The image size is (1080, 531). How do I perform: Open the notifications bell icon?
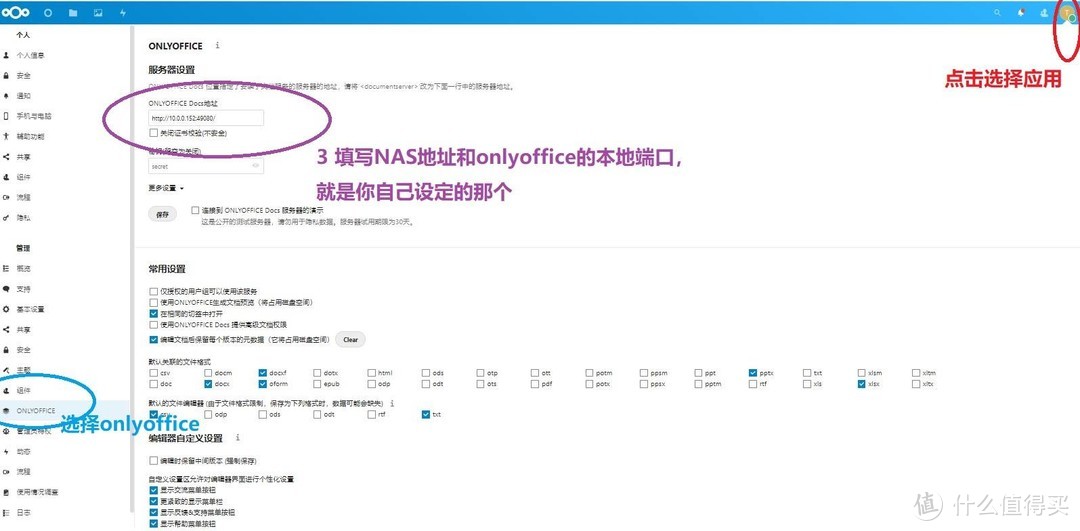(1021, 12)
